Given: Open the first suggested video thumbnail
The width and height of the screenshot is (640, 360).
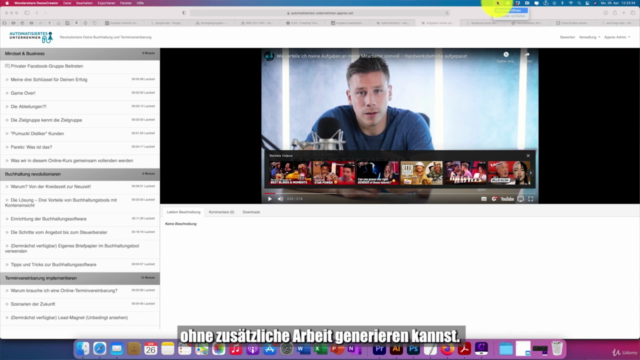Looking at the screenshot, I should [x=290, y=173].
